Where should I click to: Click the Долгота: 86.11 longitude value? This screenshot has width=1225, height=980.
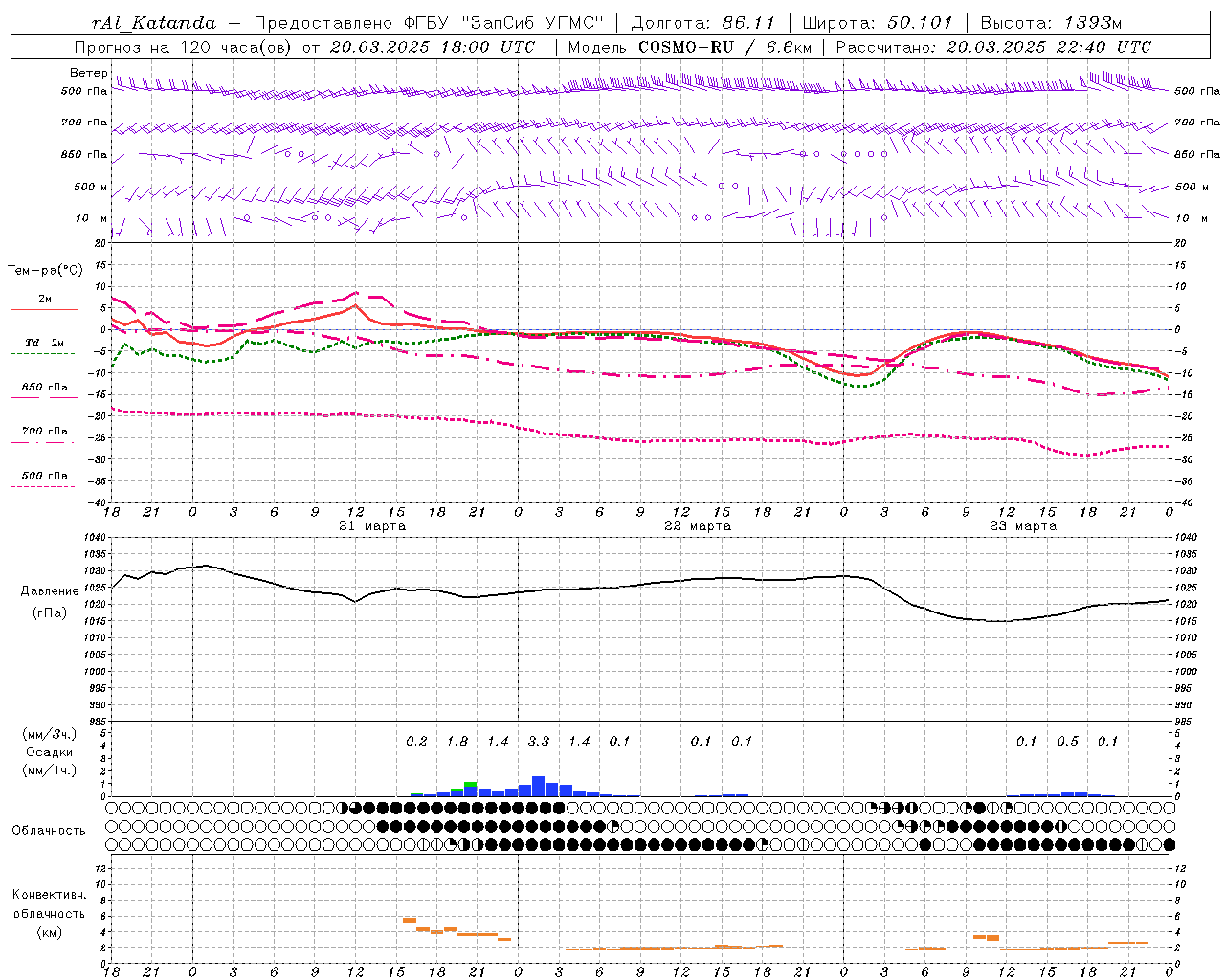pos(703,23)
